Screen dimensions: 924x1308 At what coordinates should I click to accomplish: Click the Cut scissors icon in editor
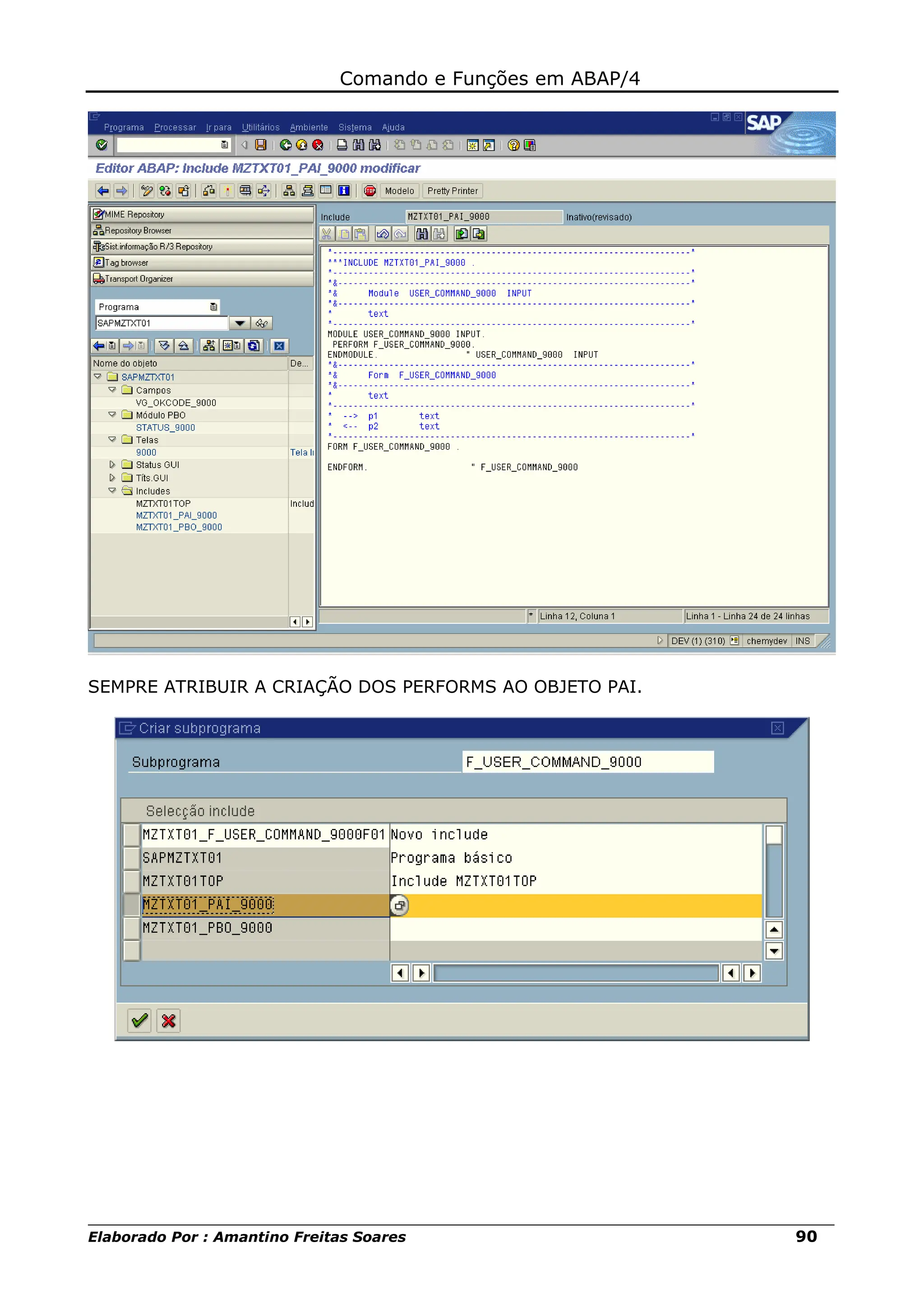[x=326, y=234]
